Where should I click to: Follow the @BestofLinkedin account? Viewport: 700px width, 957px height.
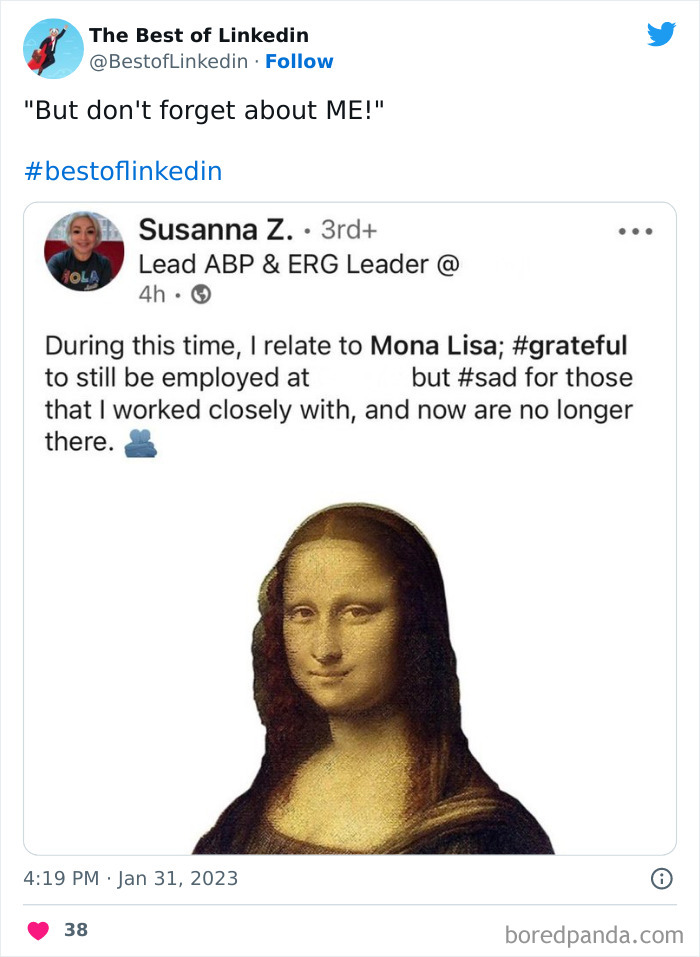299,62
